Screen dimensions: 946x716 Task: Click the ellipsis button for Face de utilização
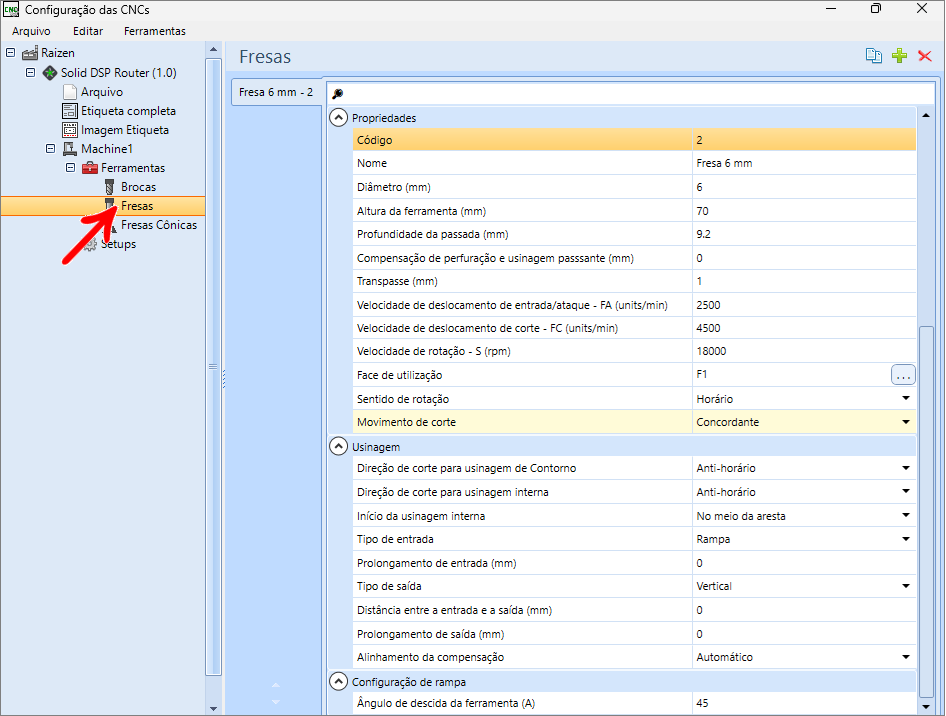tap(903, 375)
